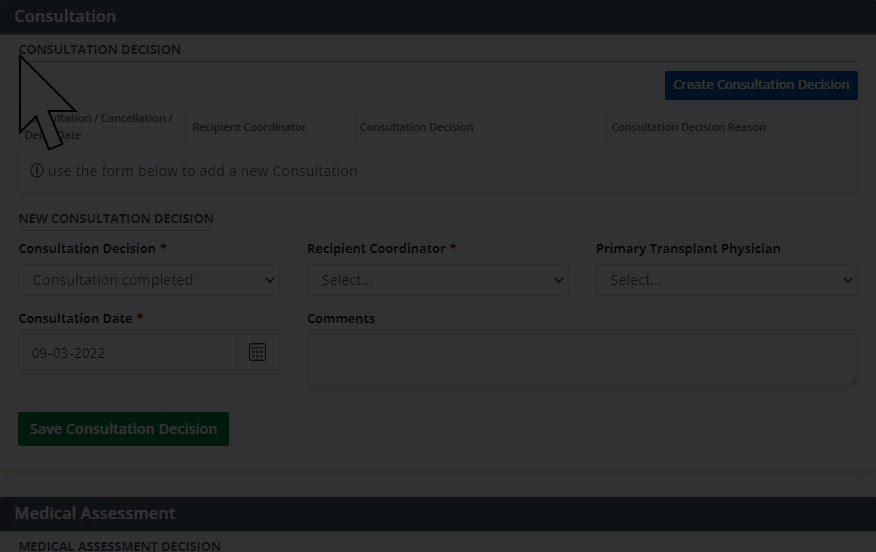Click the New Consultation Decision section heading
Image resolution: width=876 pixels, height=552 pixels.
pos(116,218)
